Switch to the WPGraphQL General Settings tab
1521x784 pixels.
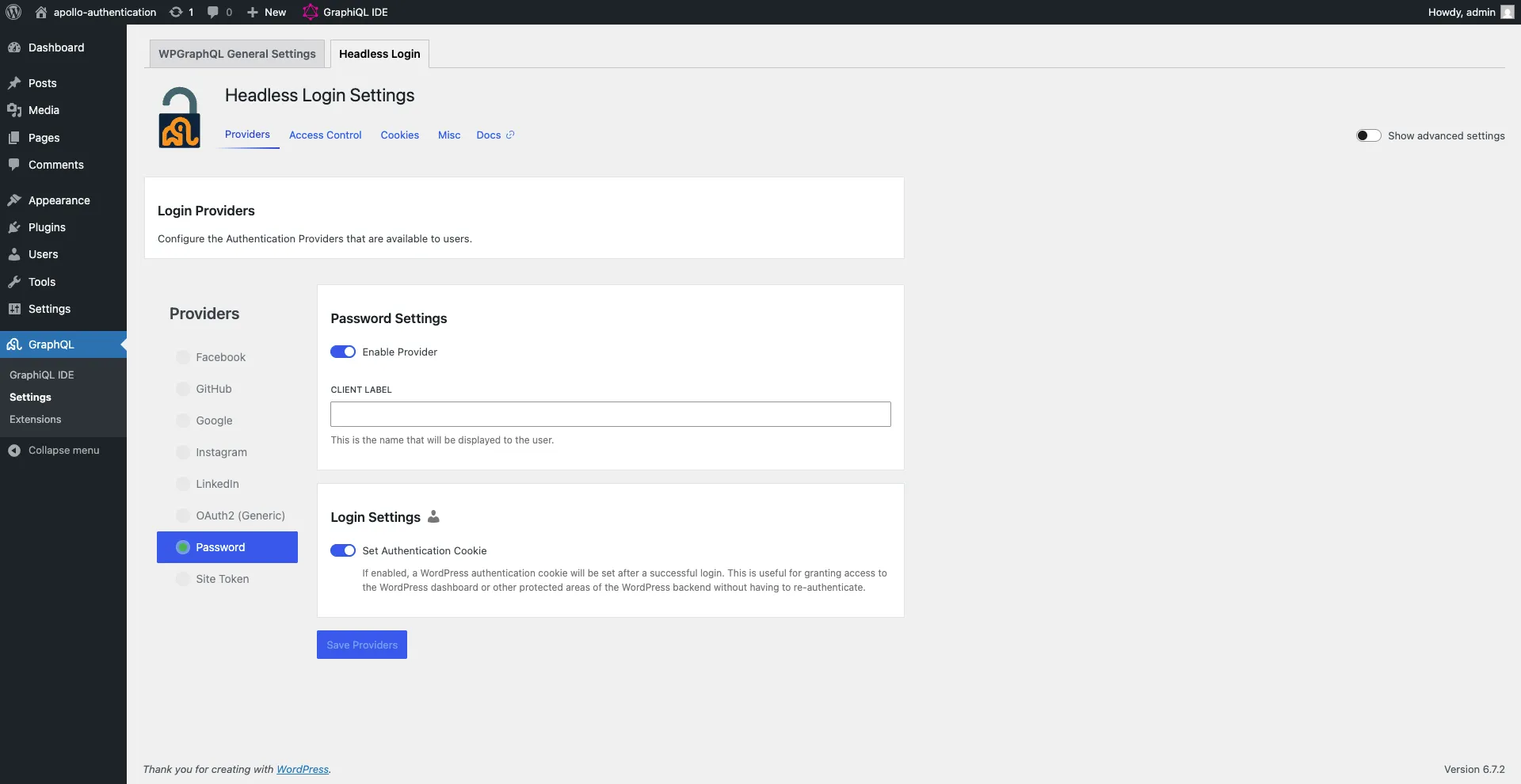[236, 53]
